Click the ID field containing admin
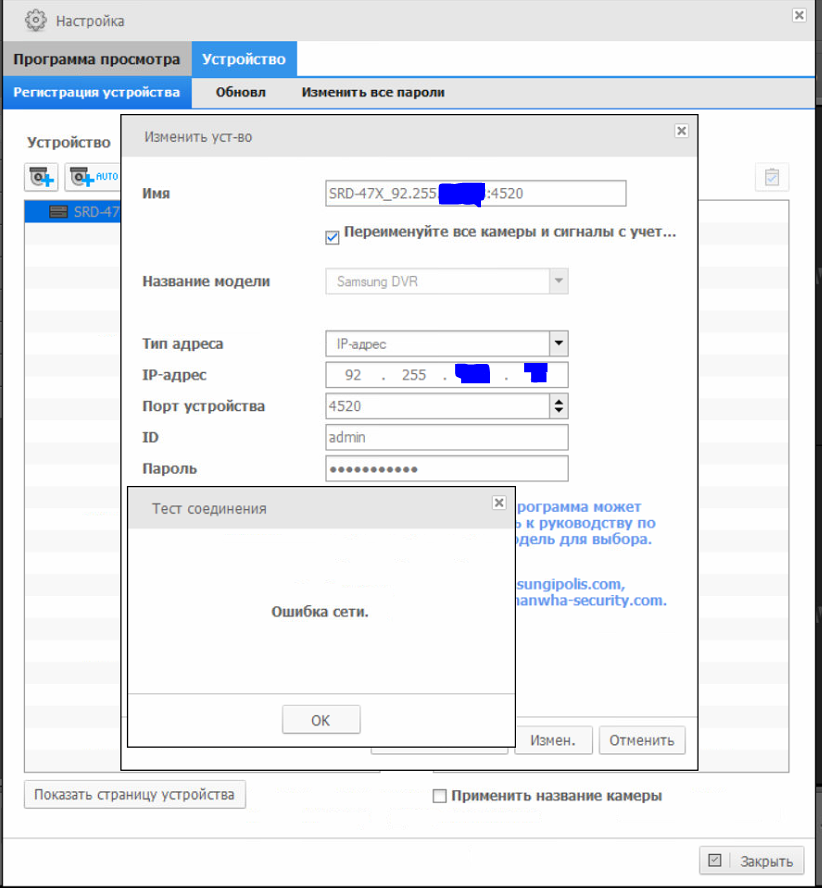The image size is (822, 888). pos(446,437)
